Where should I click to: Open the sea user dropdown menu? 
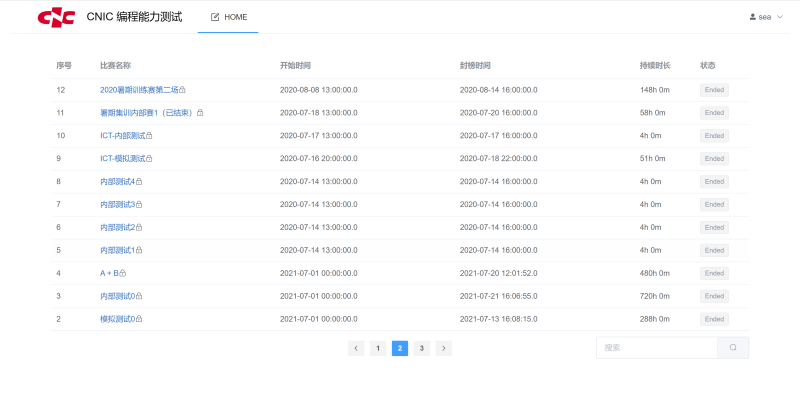(766, 17)
